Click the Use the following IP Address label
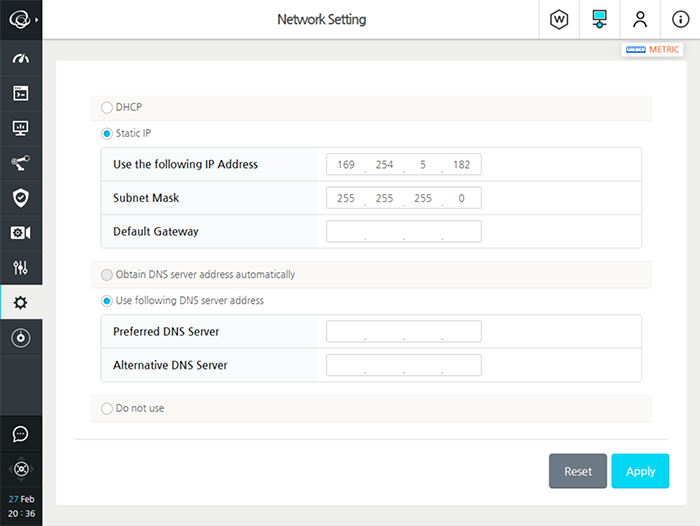The width and height of the screenshot is (700, 526). coord(185,164)
